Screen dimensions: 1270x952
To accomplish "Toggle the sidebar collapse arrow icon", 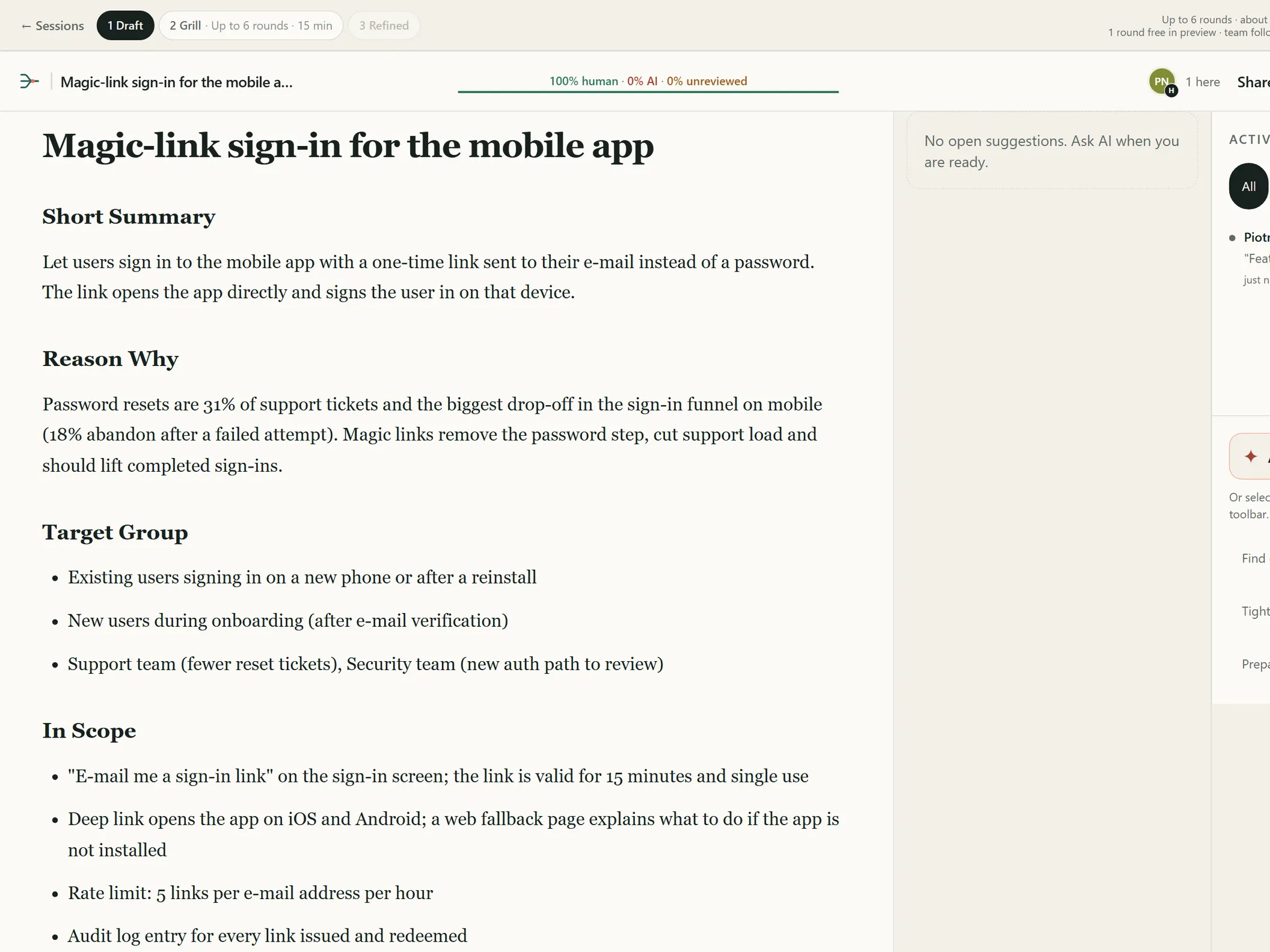I will tap(29, 81).
